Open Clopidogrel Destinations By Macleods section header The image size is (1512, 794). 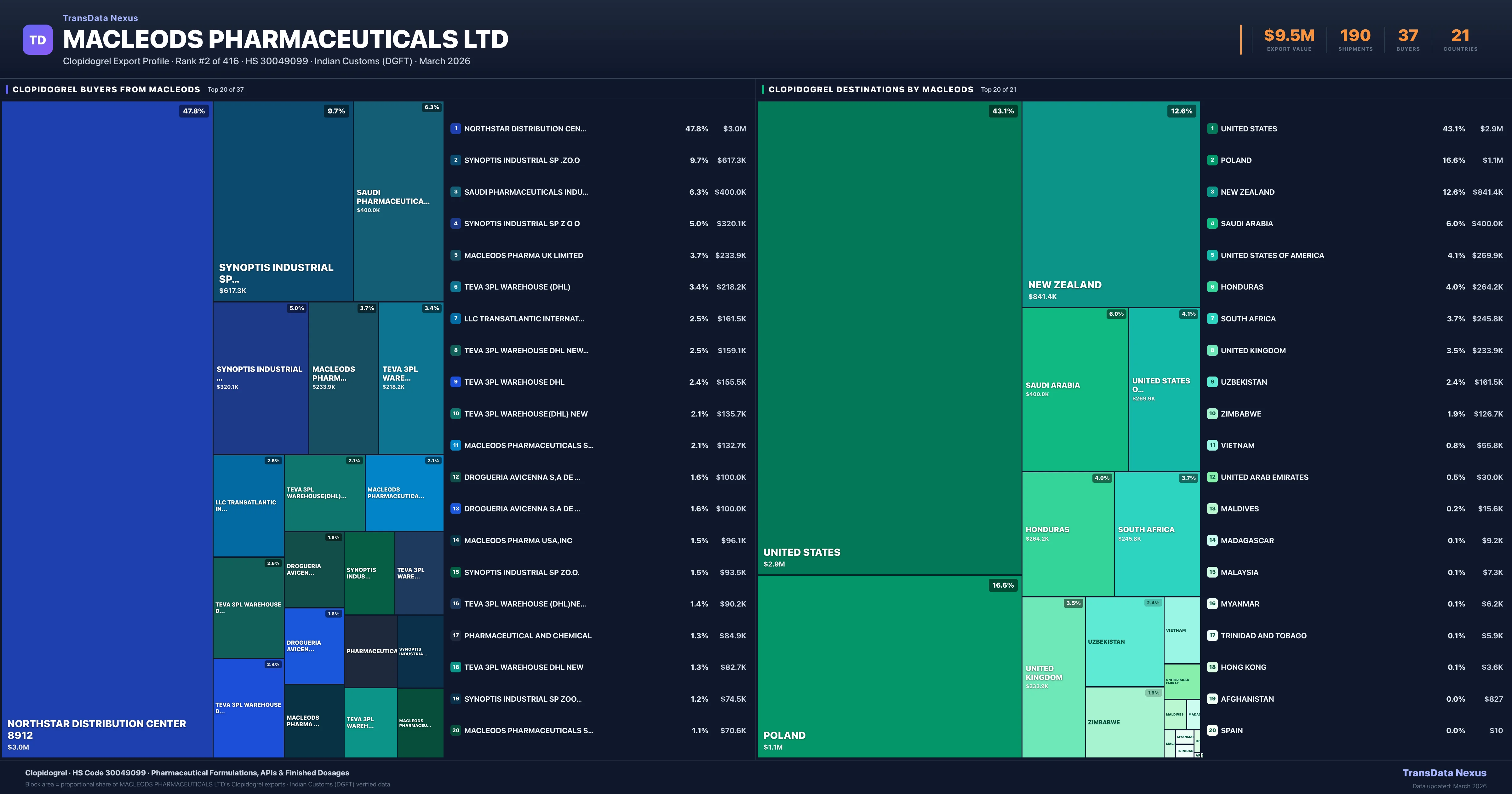coord(870,90)
